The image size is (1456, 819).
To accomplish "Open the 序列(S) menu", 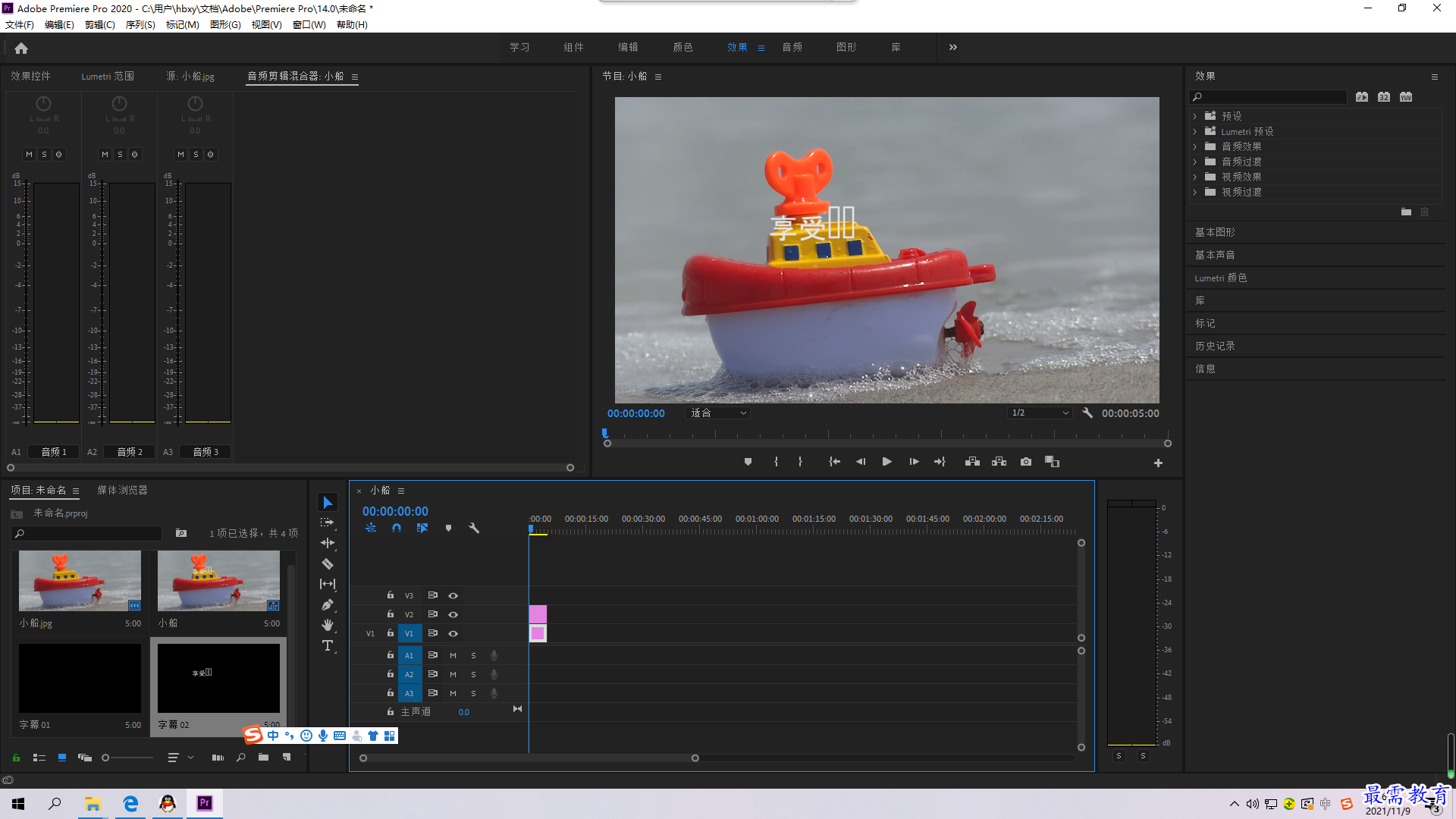I will 140,24.
